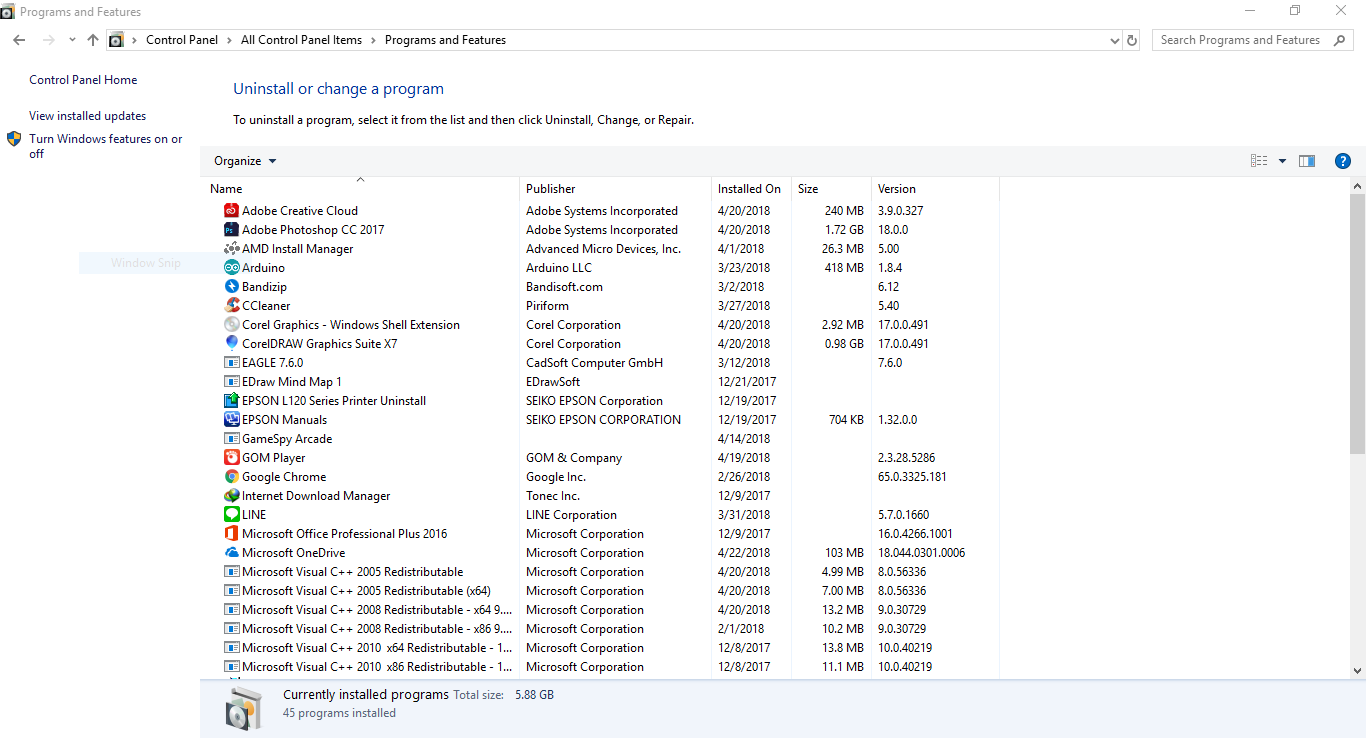Image resolution: width=1366 pixels, height=738 pixels.
Task: Toggle the preview pane icon
Action: 1307,161
